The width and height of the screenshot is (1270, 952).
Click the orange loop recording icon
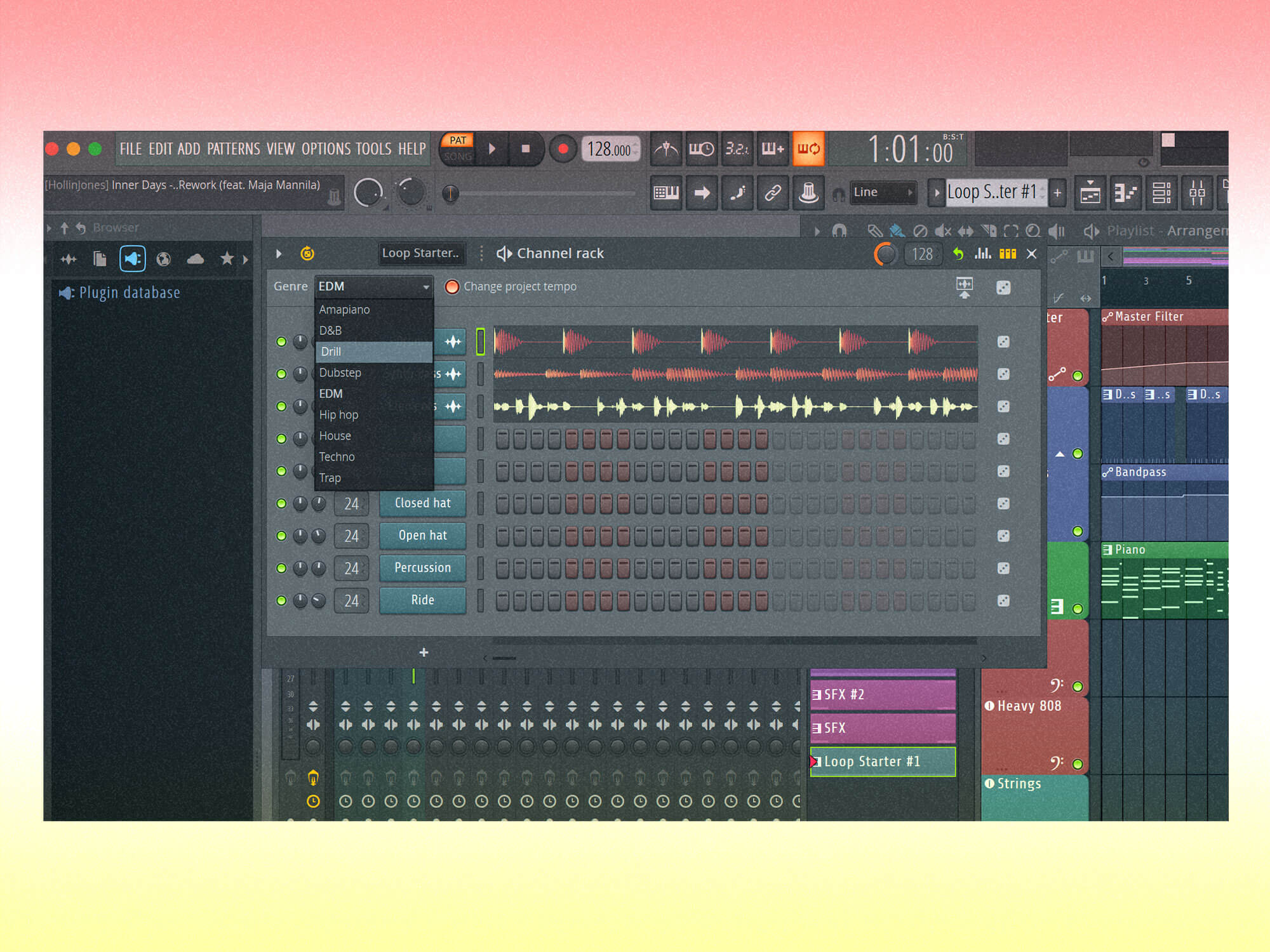pyautogui.click(x=808, y=149)
